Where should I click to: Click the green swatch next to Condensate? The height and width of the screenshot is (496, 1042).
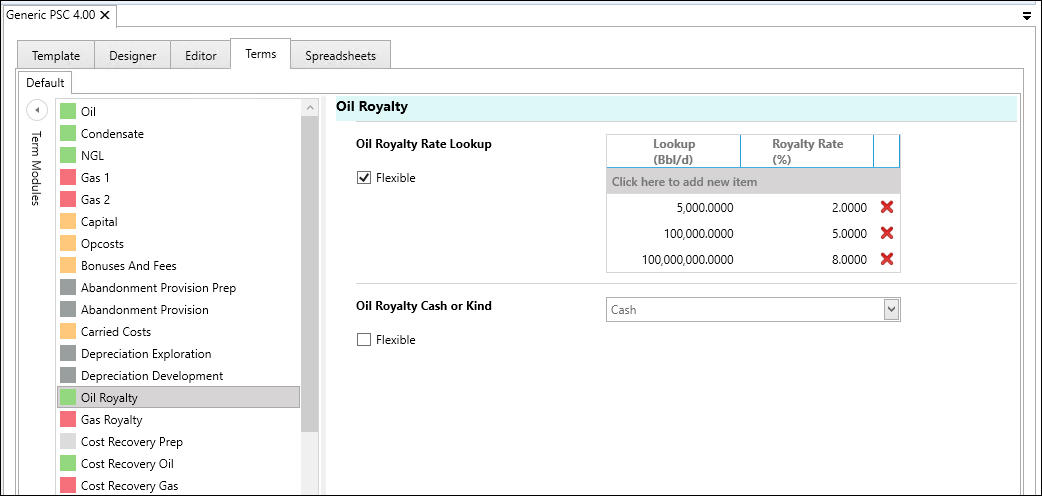pyautogui.click(x=68, y=134)
